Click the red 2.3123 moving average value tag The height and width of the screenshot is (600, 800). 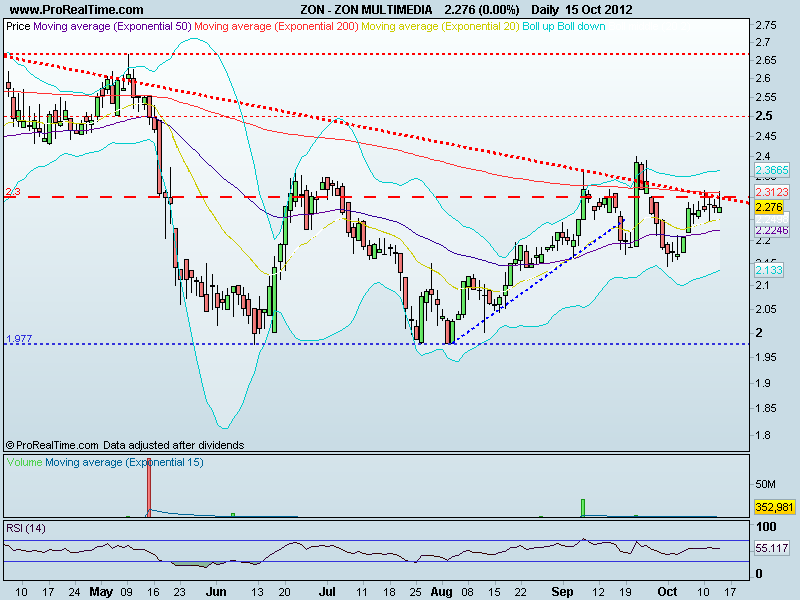click(x=772, y=192)
